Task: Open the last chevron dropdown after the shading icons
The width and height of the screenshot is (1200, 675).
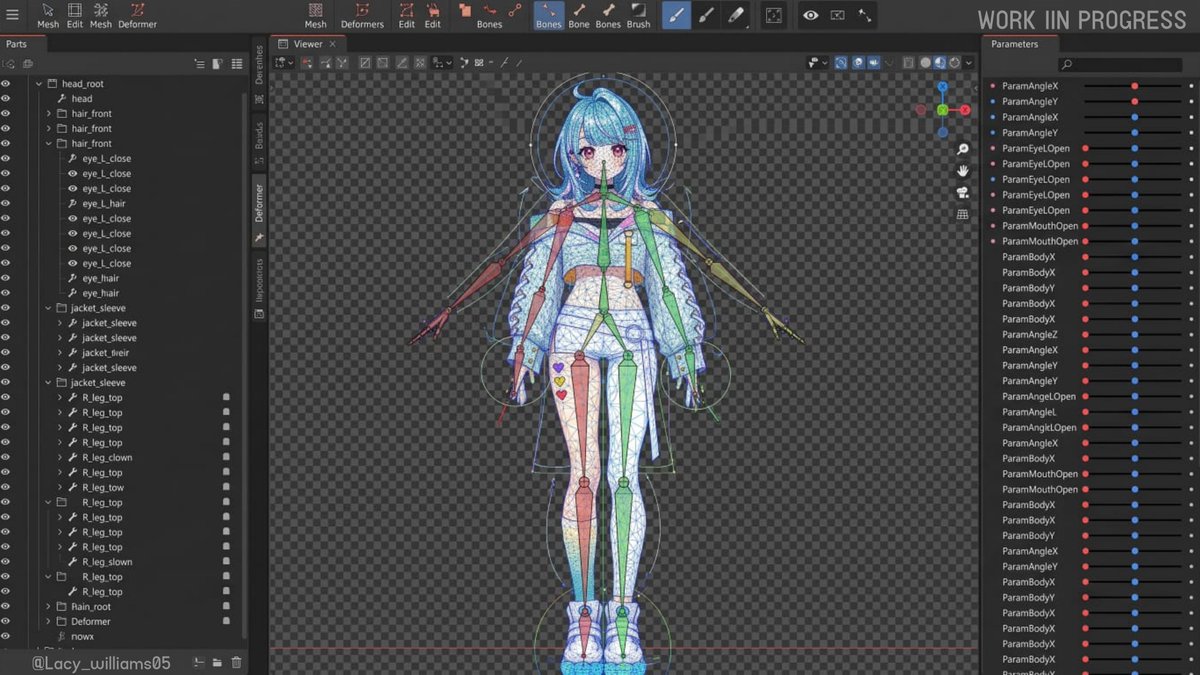Action: tap(969, 62)
